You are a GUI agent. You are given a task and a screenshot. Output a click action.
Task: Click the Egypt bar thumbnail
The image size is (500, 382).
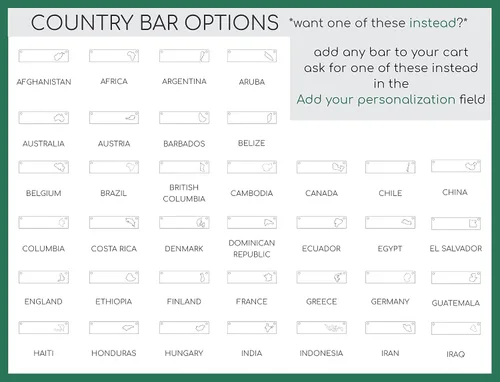tap(390, 222)
